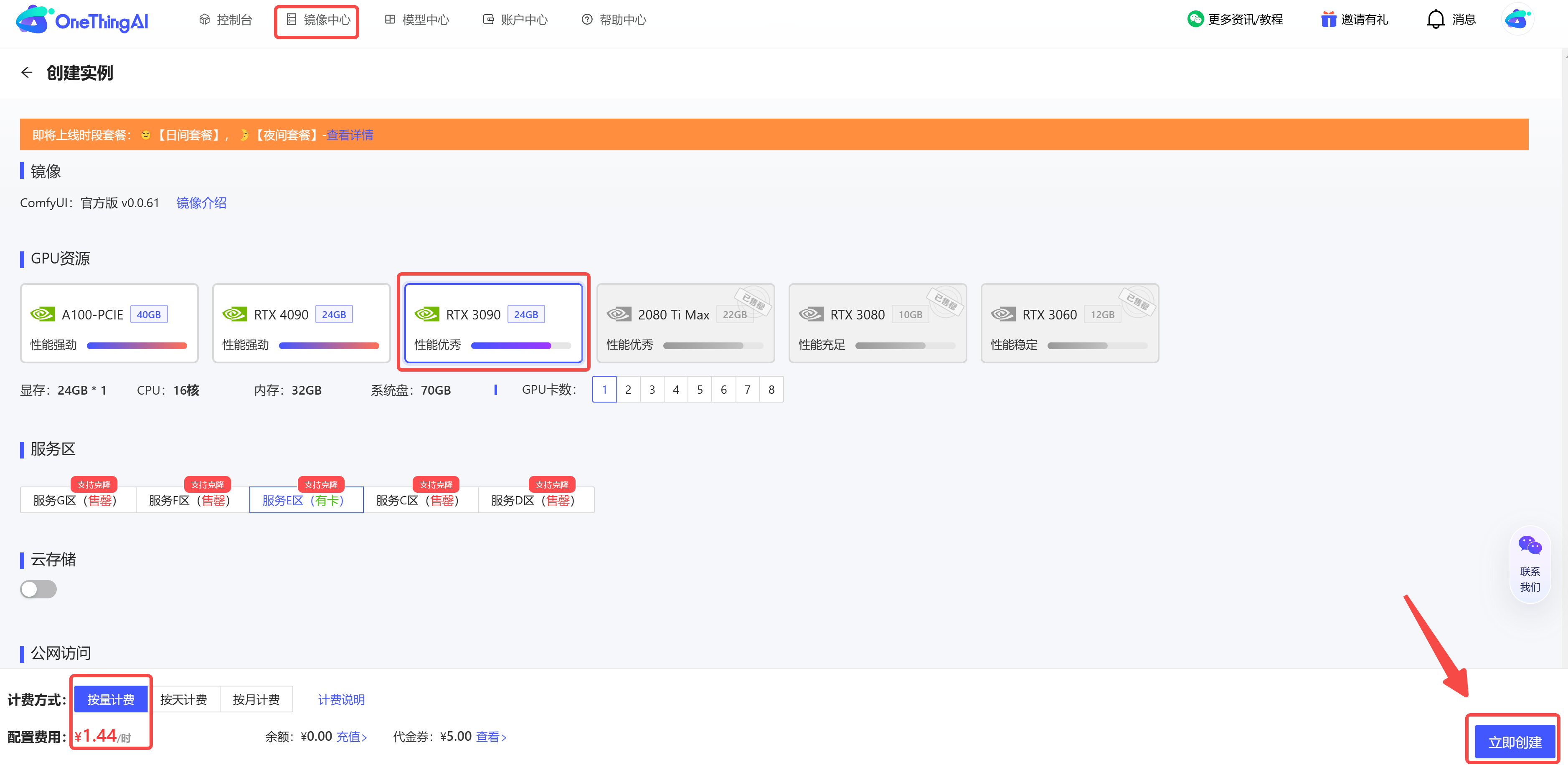Select 按量计费 billing mode
Viewport: 1568px width, 765px height.
(111, 699)
